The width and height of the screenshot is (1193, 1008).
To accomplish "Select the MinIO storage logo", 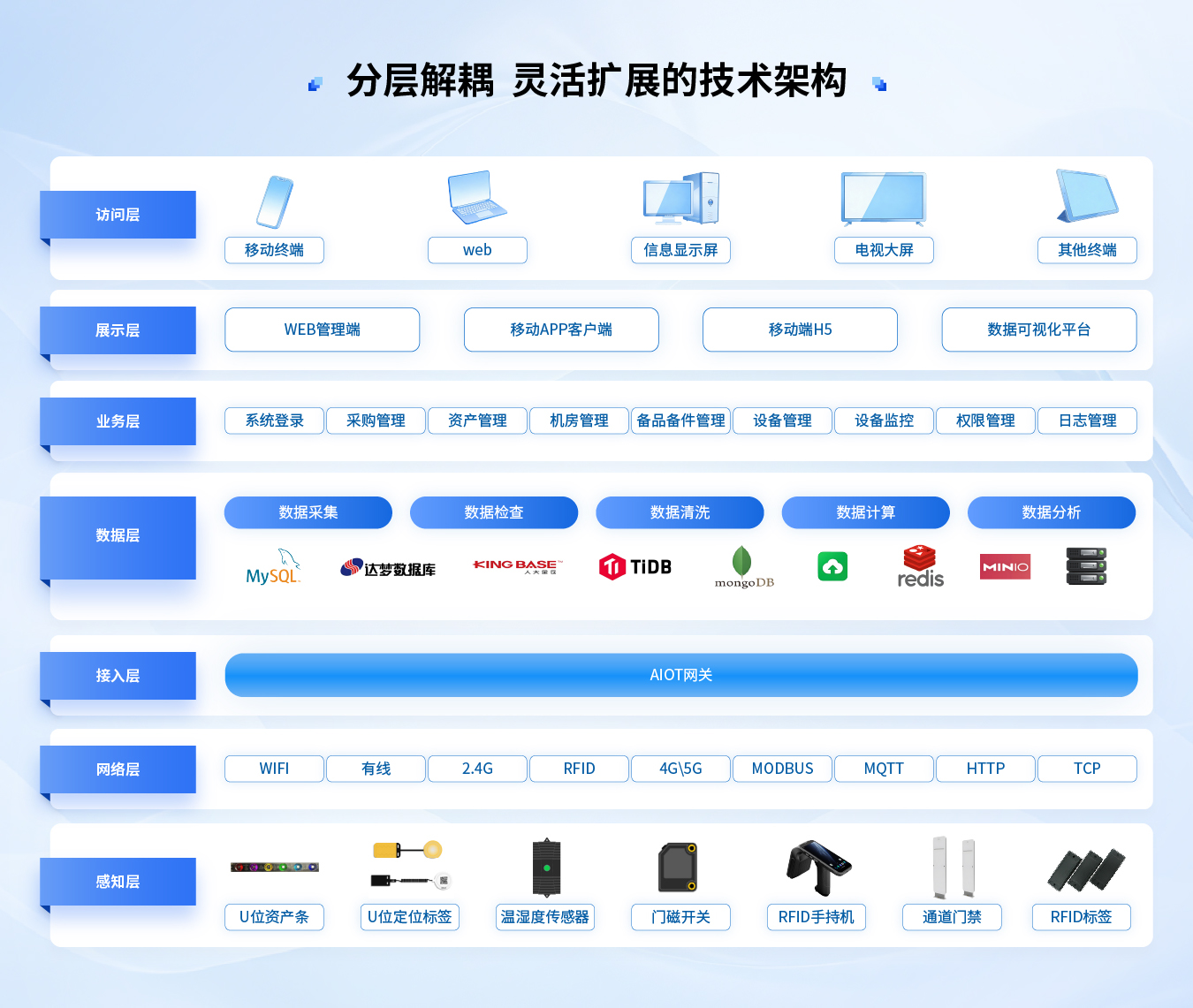I will [x=1005, y=566].
